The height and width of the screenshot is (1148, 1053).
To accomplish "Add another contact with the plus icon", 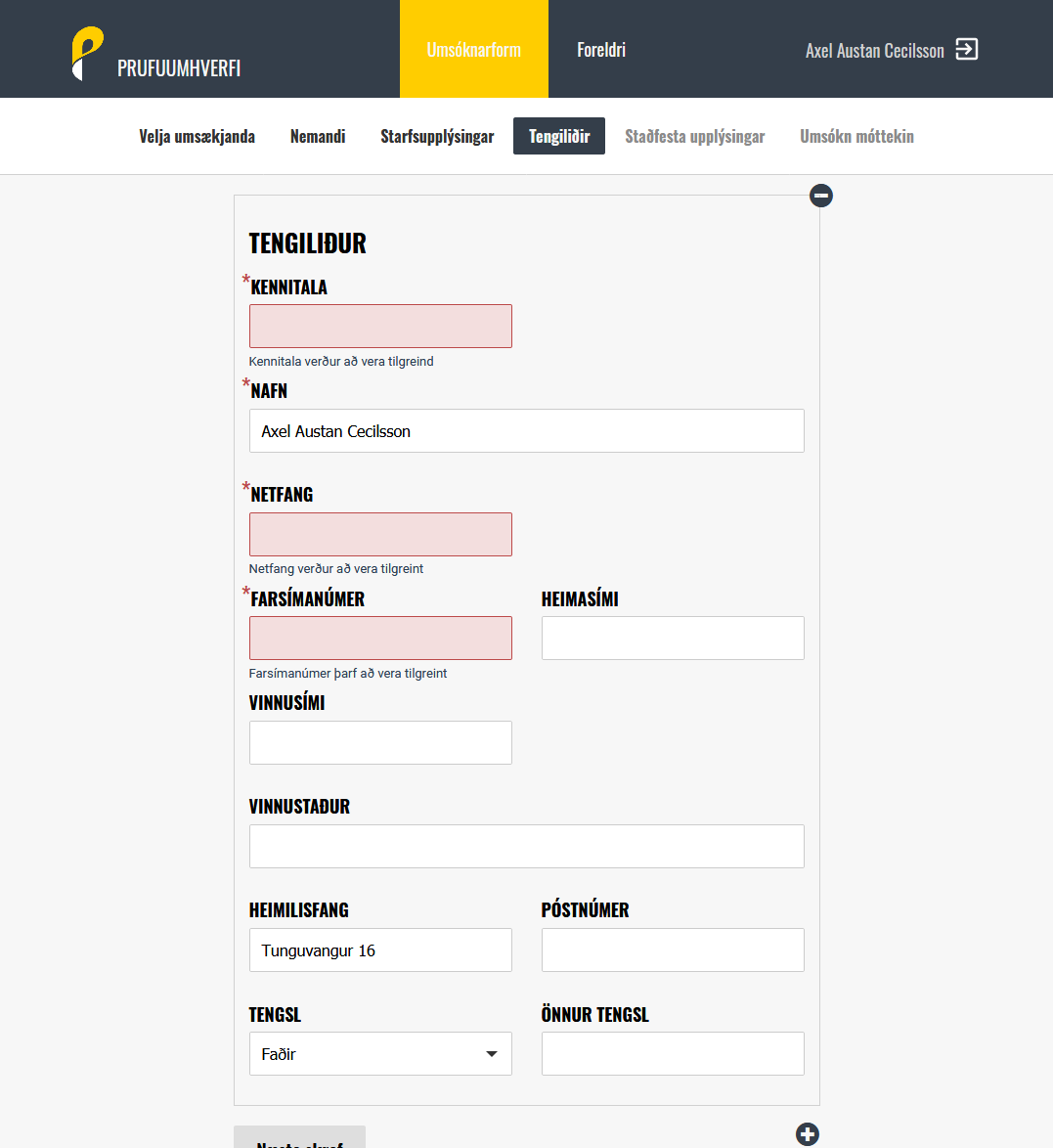I will pos(808,1133).
